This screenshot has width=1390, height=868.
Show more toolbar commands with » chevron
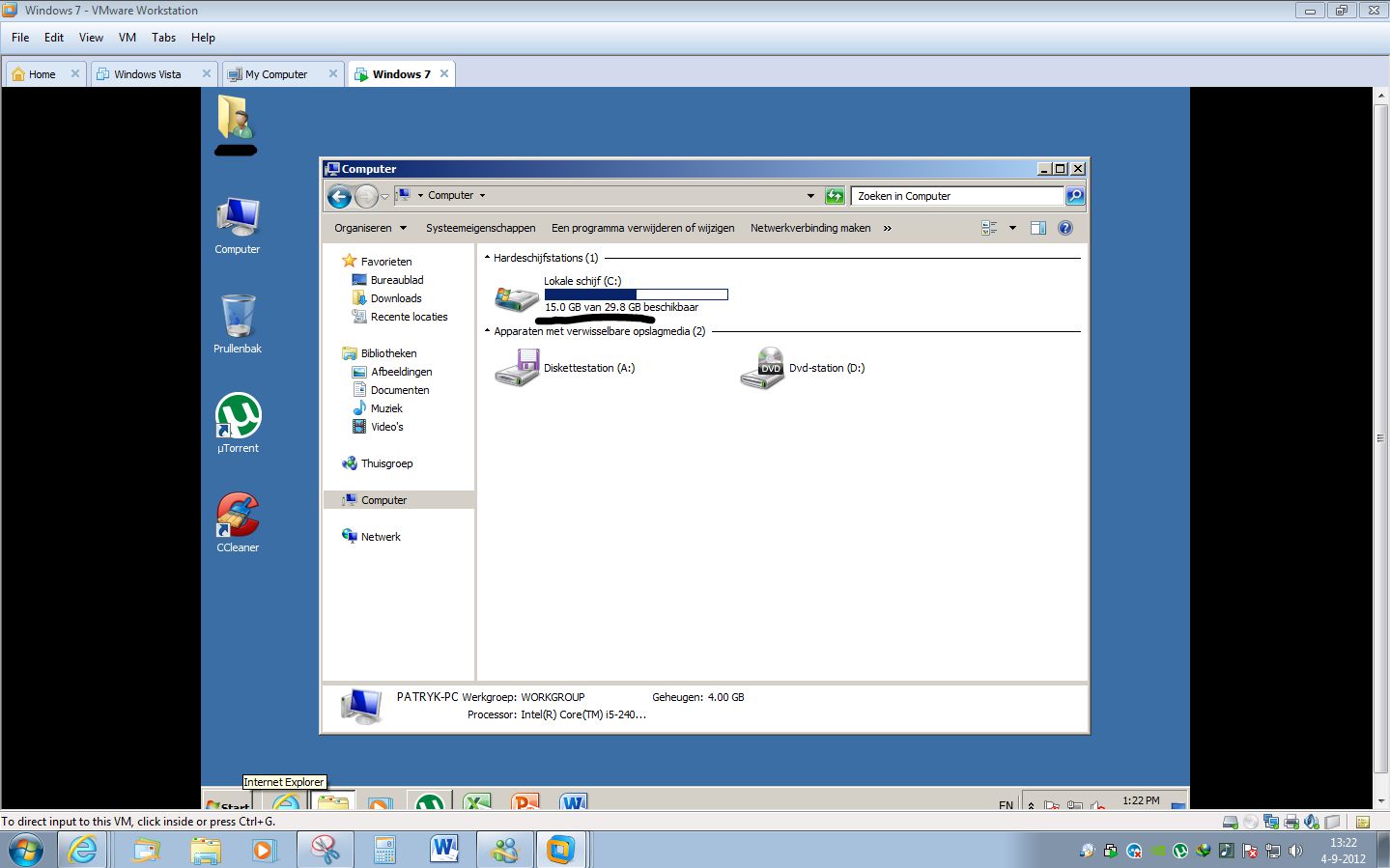pyautogui.click(x=887, y=229)
